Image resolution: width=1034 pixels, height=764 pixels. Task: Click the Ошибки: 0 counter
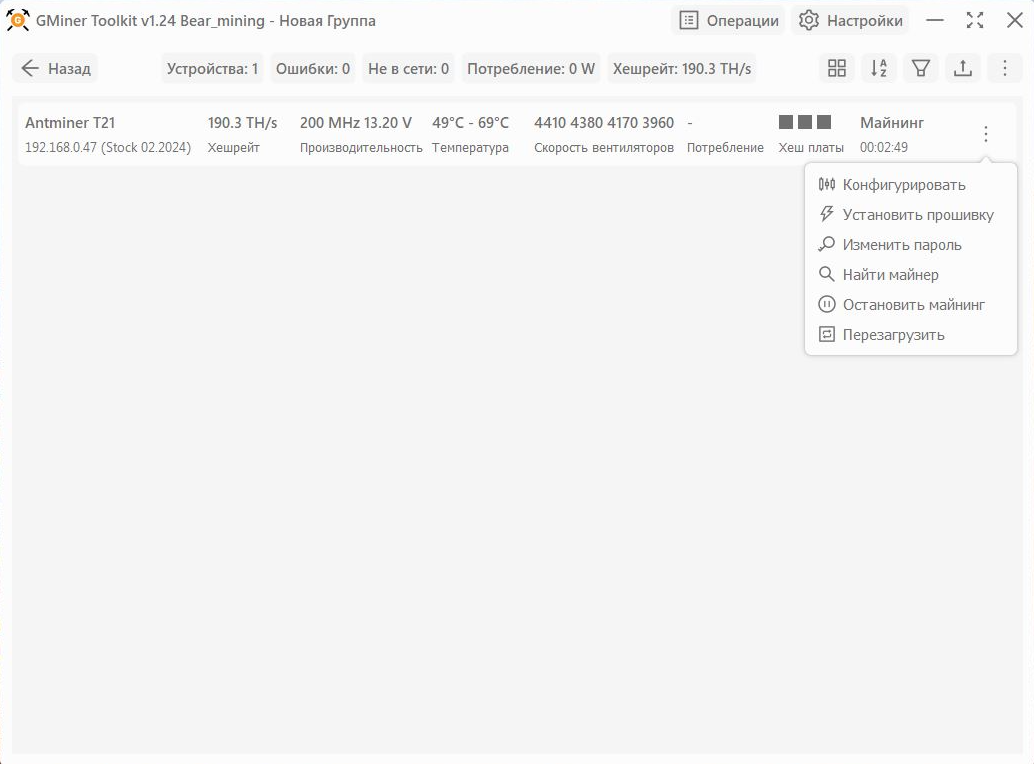pyautogui.click(x=313, y=69)
